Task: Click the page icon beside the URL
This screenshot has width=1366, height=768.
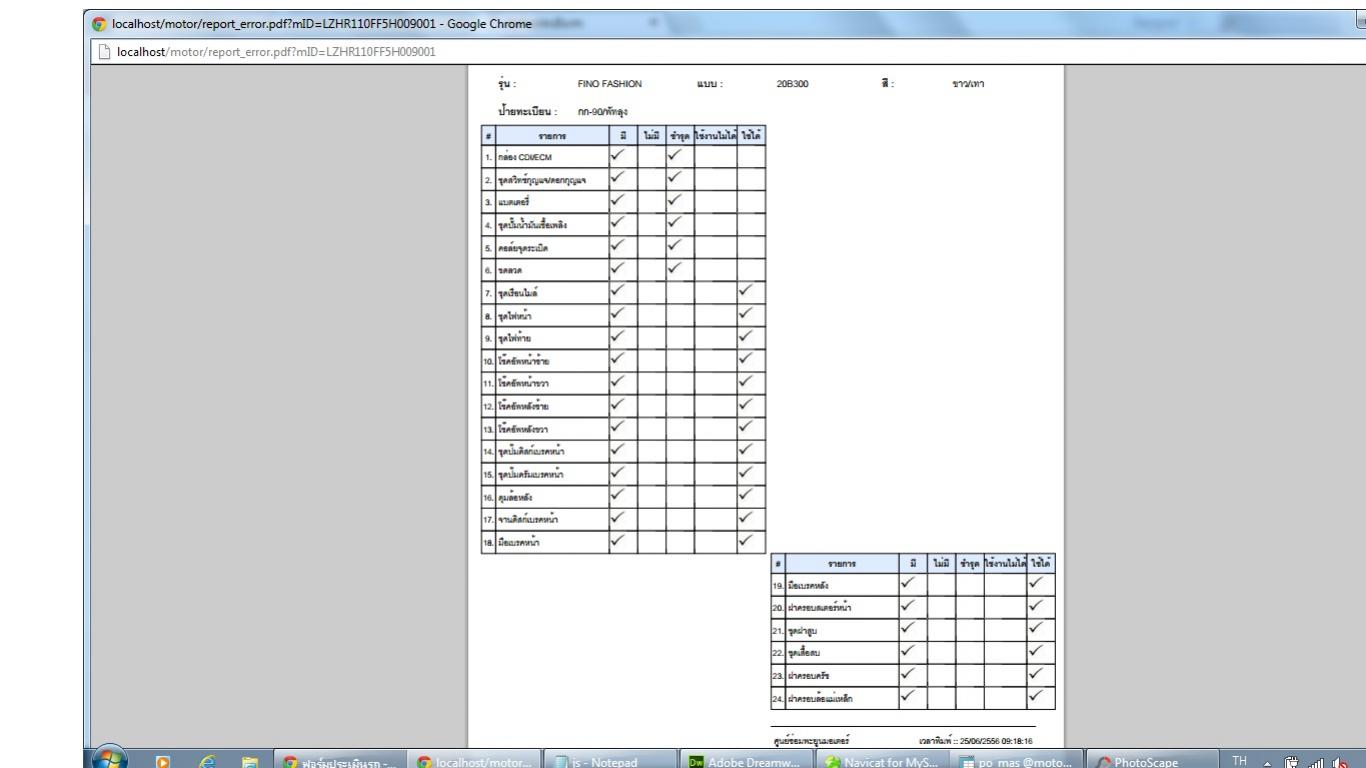Action: (x=104, y=52)
